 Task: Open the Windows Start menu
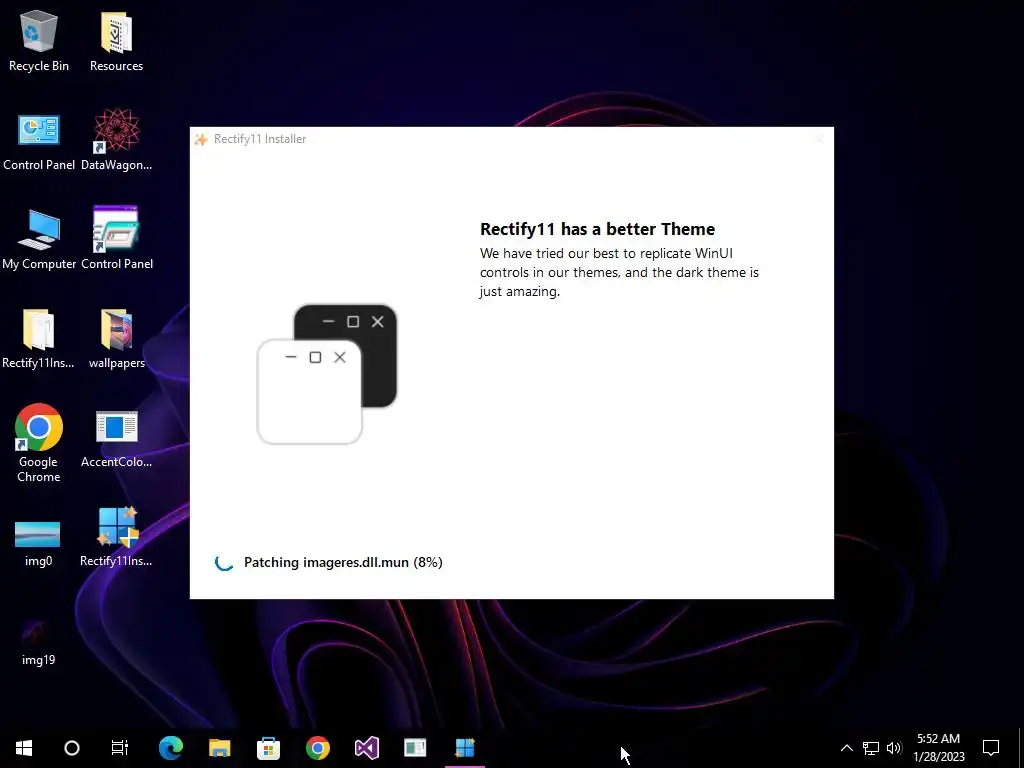[x=24, y=748]
